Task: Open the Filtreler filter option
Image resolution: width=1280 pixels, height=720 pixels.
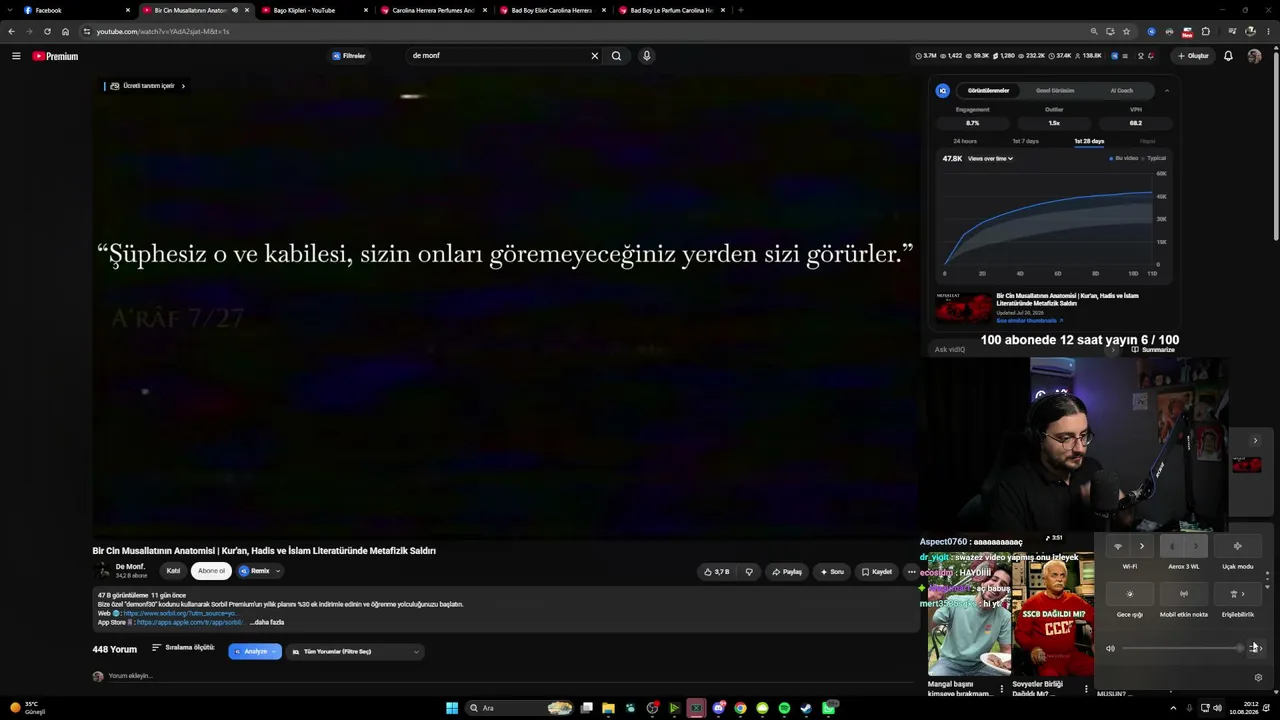Action: pos(349,56)
